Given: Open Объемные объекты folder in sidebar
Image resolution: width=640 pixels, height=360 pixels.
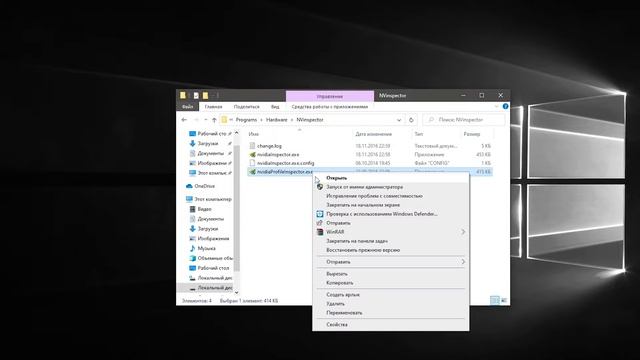Looking at the screenshot, I should [211, 258].
